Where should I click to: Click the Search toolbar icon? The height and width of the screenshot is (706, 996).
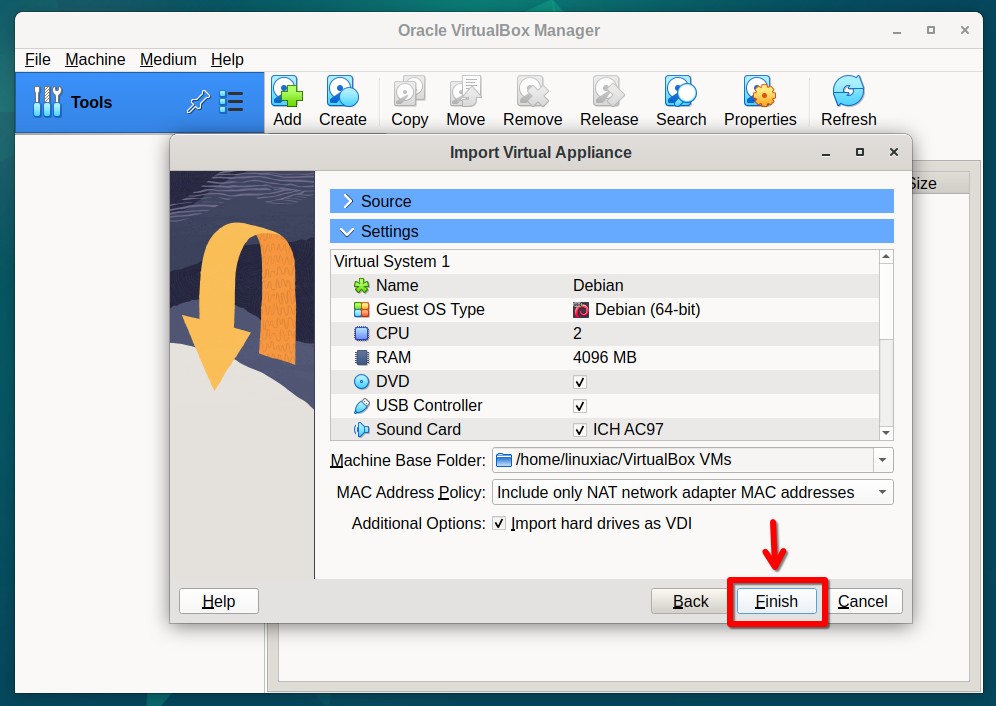click(681, 92)
